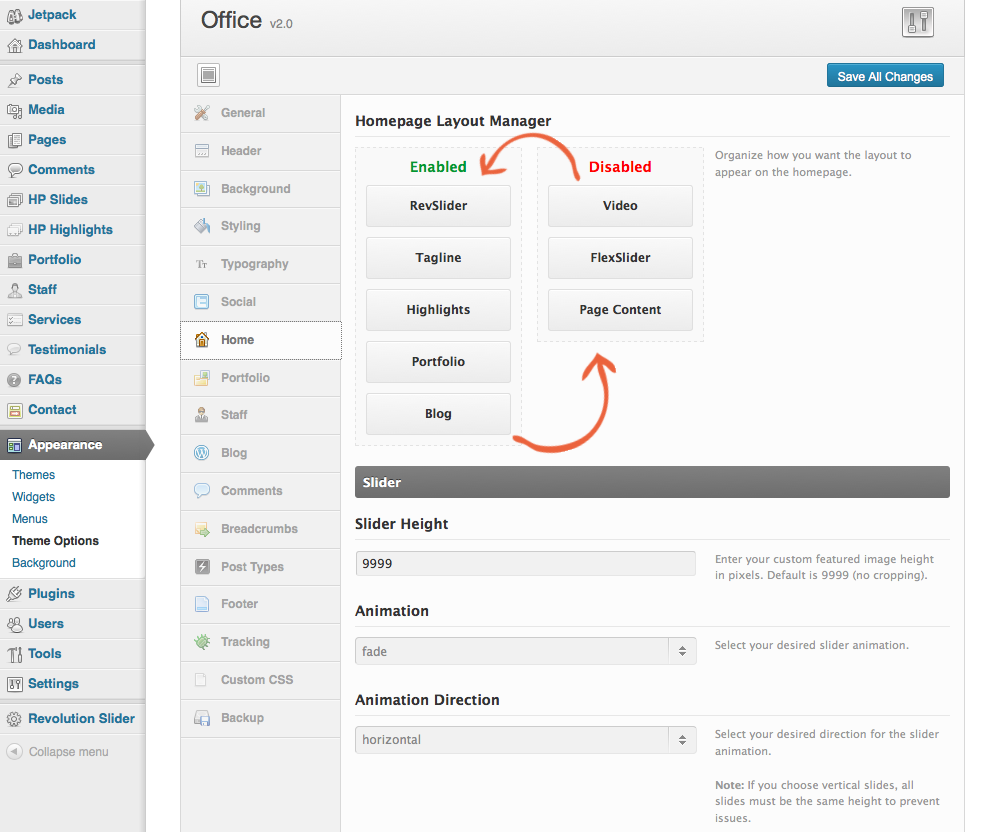The image size is (986, 832).
Task: Open the Footer options tab
Action: (260, 604)
